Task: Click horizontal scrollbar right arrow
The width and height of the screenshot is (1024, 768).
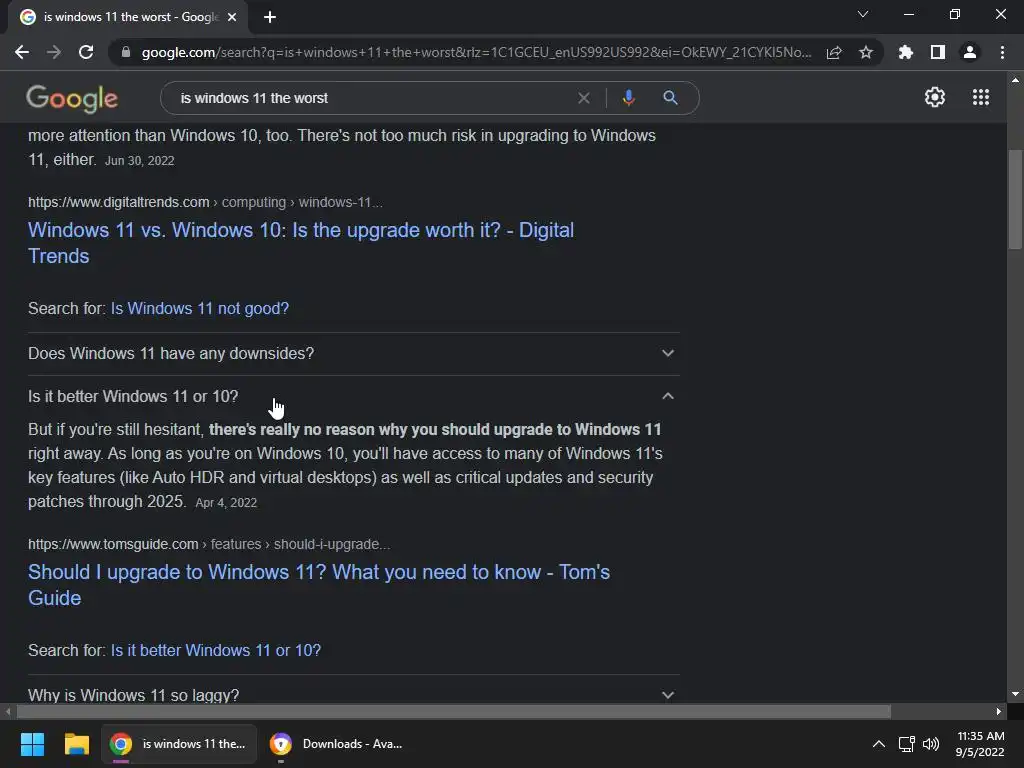Action: click(x=999, y=711)
